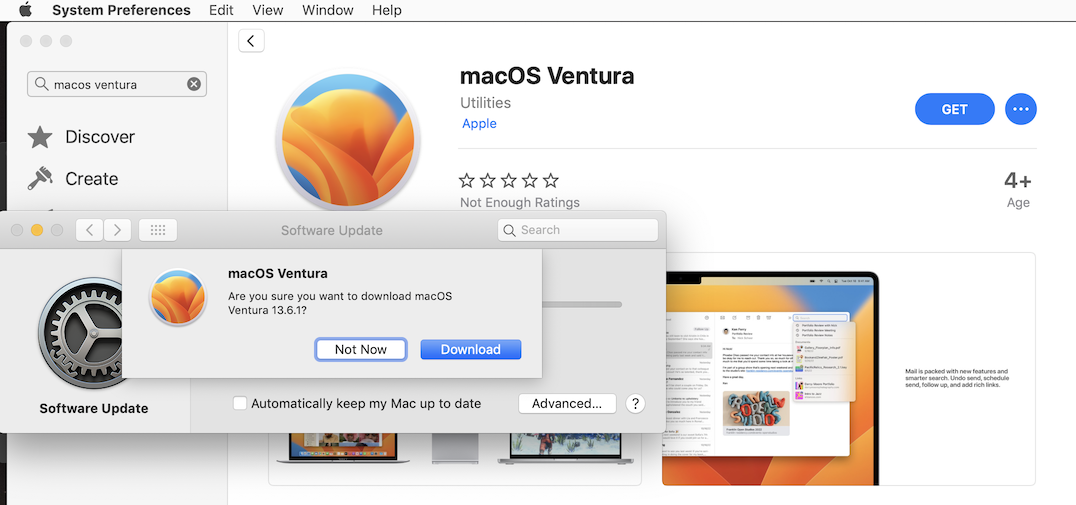Click the 4+ age rating
The height and width of the screenshot is (505, 1076).
(x=1018, y=180)
